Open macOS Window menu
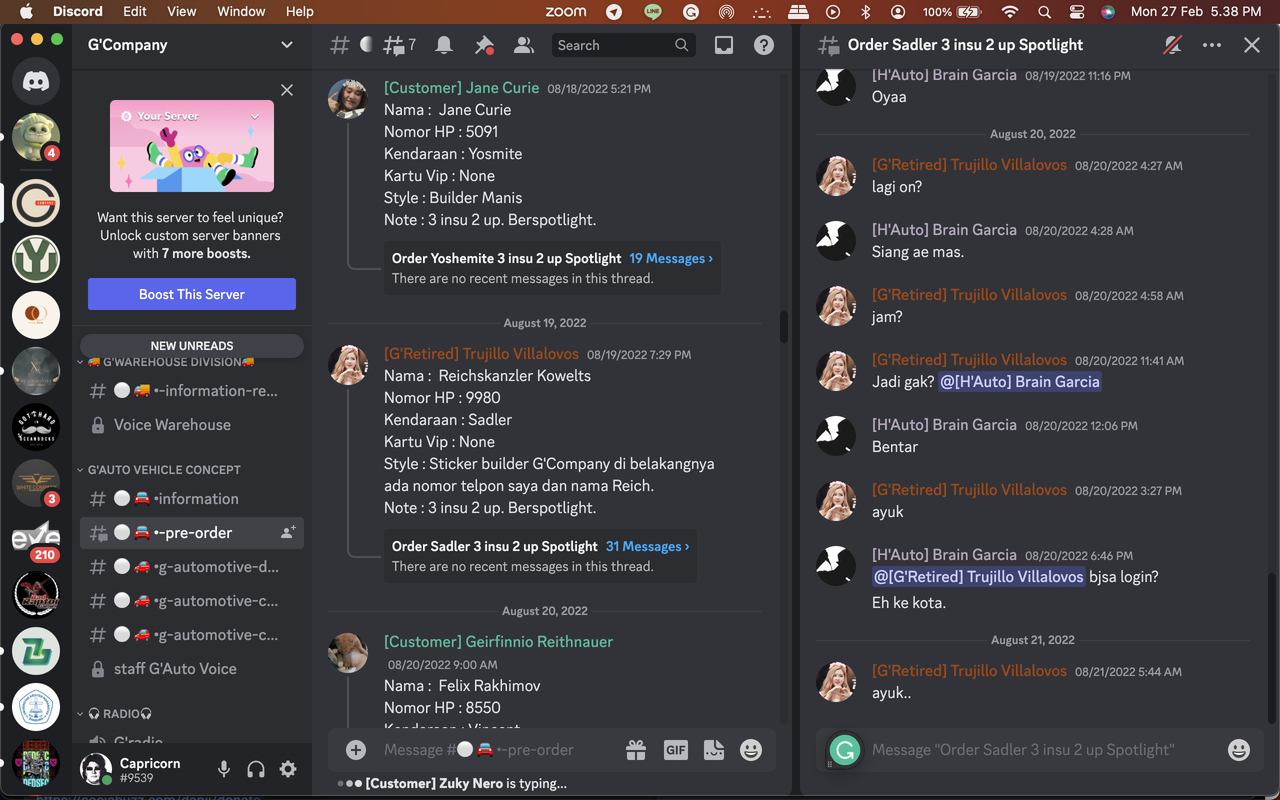 (241, 11)
